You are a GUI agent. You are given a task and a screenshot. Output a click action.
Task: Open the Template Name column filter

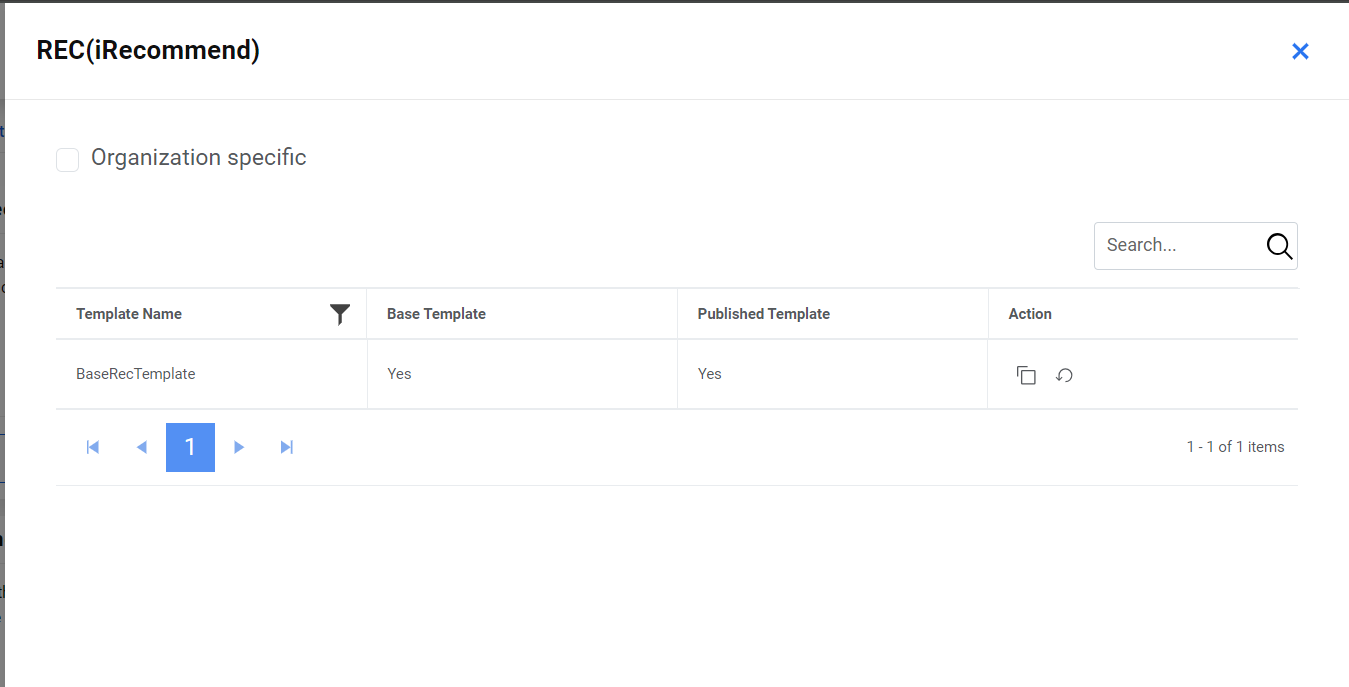[x=340, y=314]
